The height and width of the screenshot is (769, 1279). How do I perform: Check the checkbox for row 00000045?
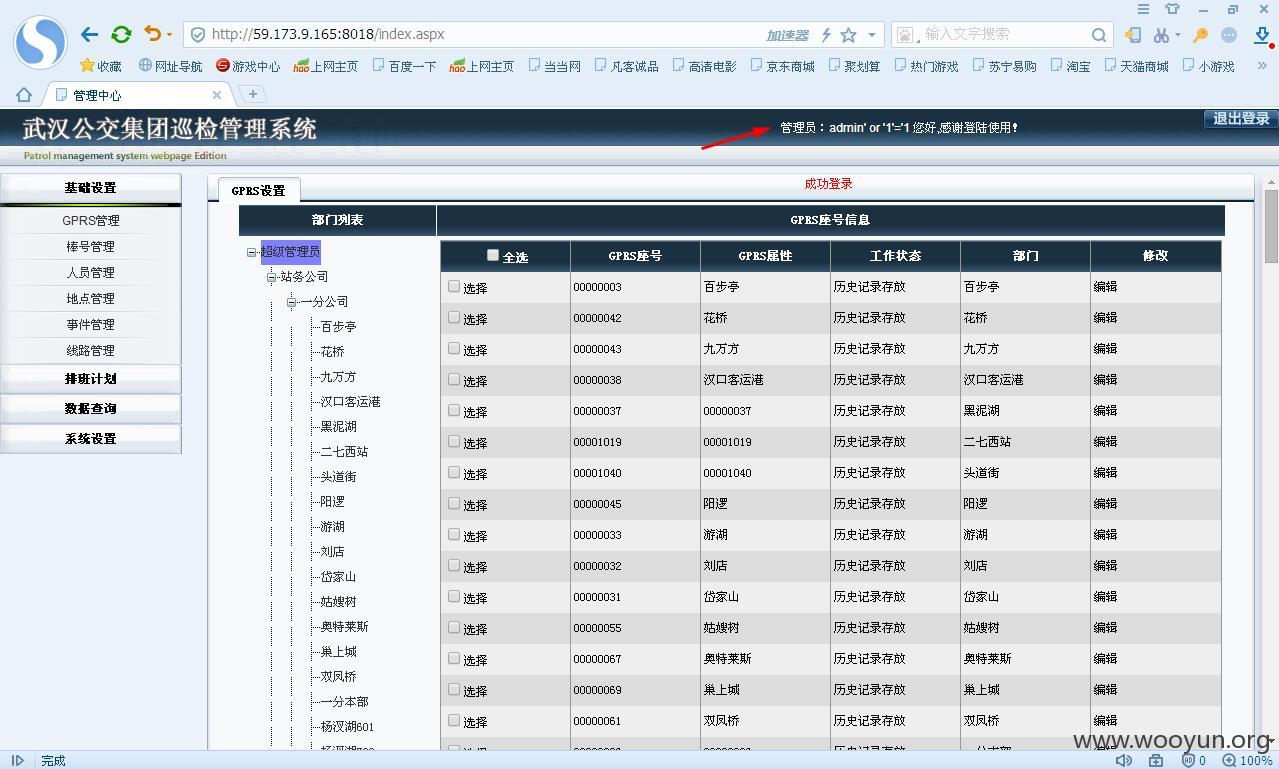tap(453, 503)
